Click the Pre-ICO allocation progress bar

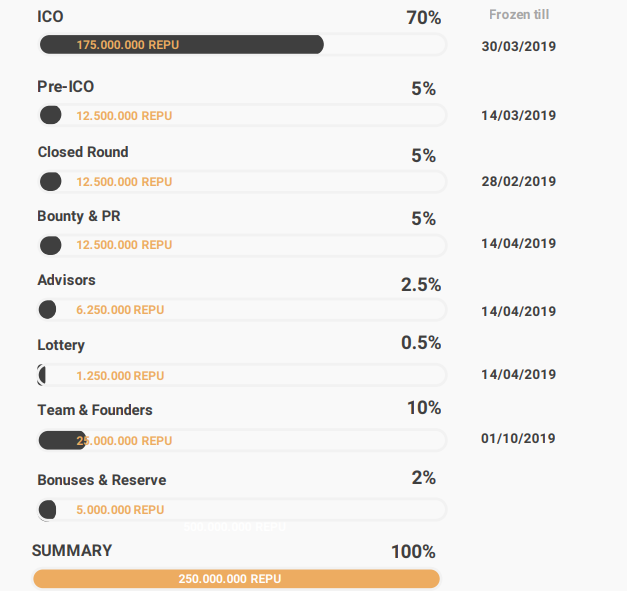tap(240, 116)
